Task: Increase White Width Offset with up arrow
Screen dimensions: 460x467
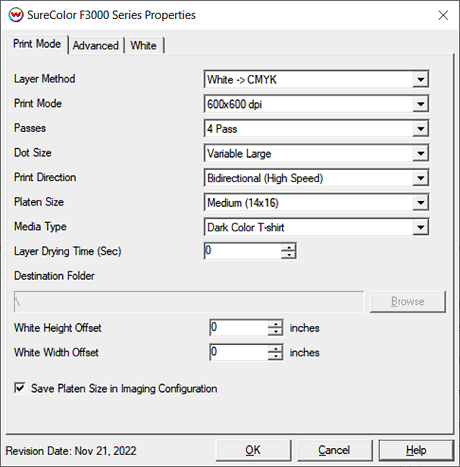Action: (275, 349)
